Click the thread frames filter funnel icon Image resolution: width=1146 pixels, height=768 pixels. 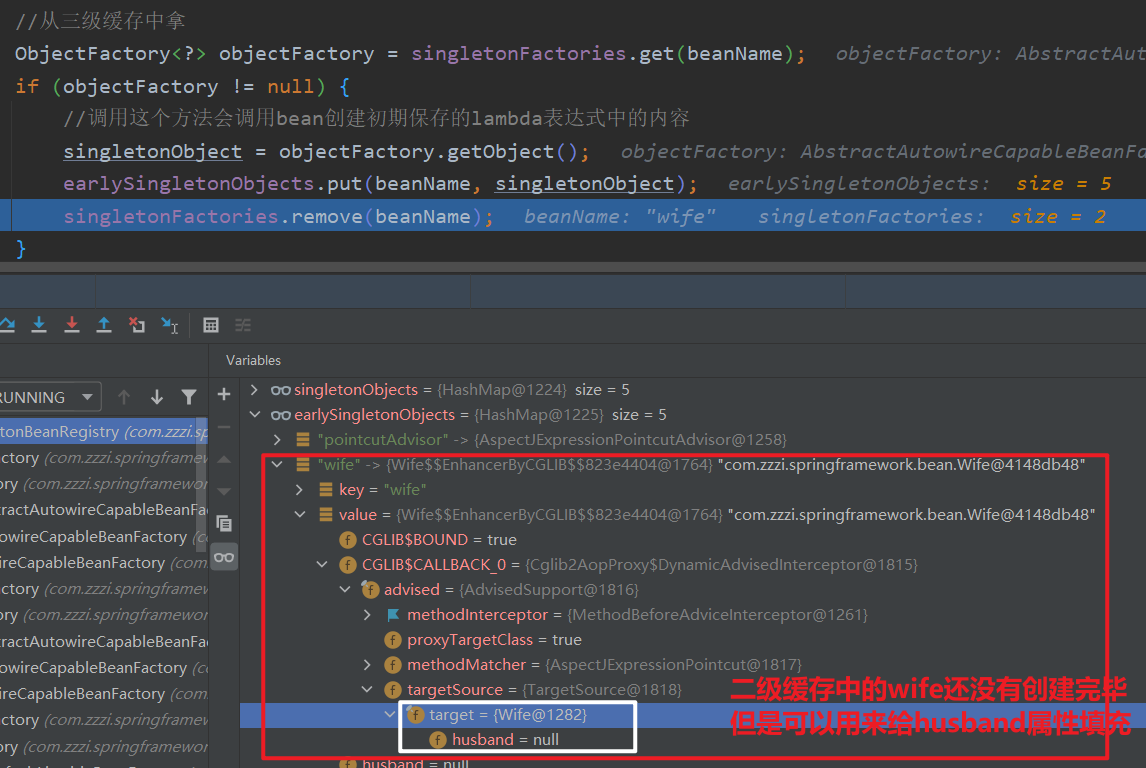[188, 397]
